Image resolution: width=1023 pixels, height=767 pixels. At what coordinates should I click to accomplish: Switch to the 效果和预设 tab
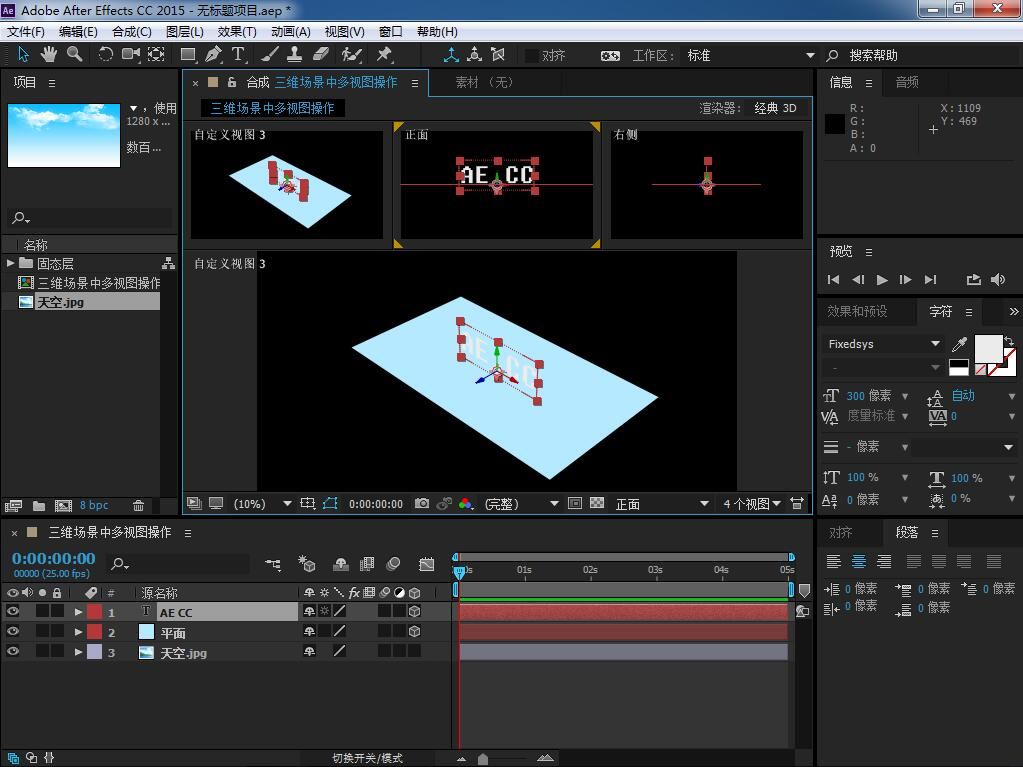(x=857, y=311)
